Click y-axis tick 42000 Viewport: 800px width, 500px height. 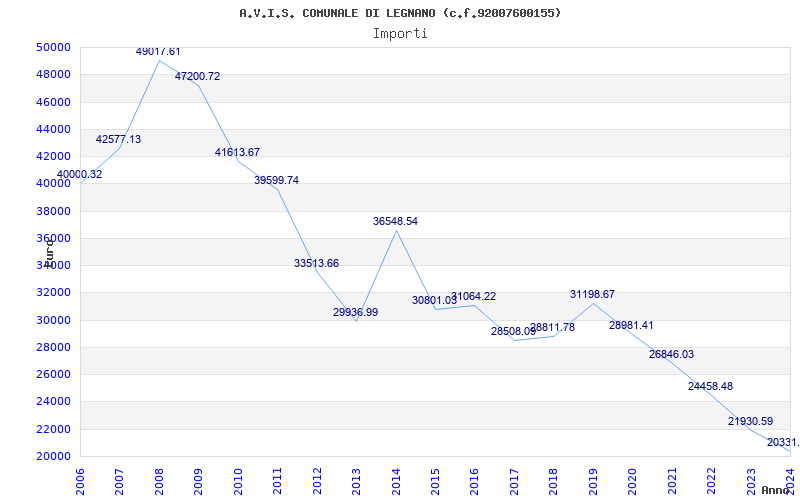click(53, 157)
